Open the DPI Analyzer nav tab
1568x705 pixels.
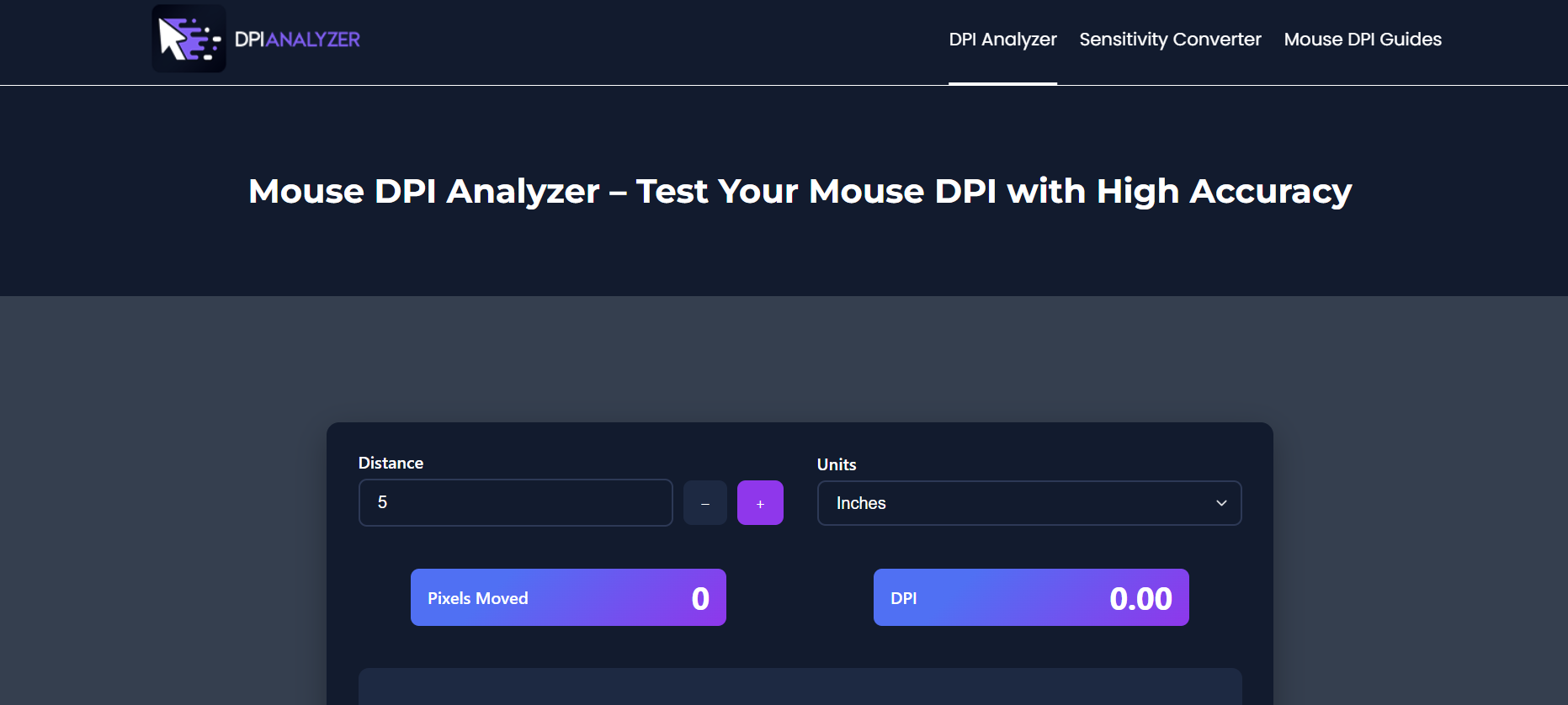1002,40
